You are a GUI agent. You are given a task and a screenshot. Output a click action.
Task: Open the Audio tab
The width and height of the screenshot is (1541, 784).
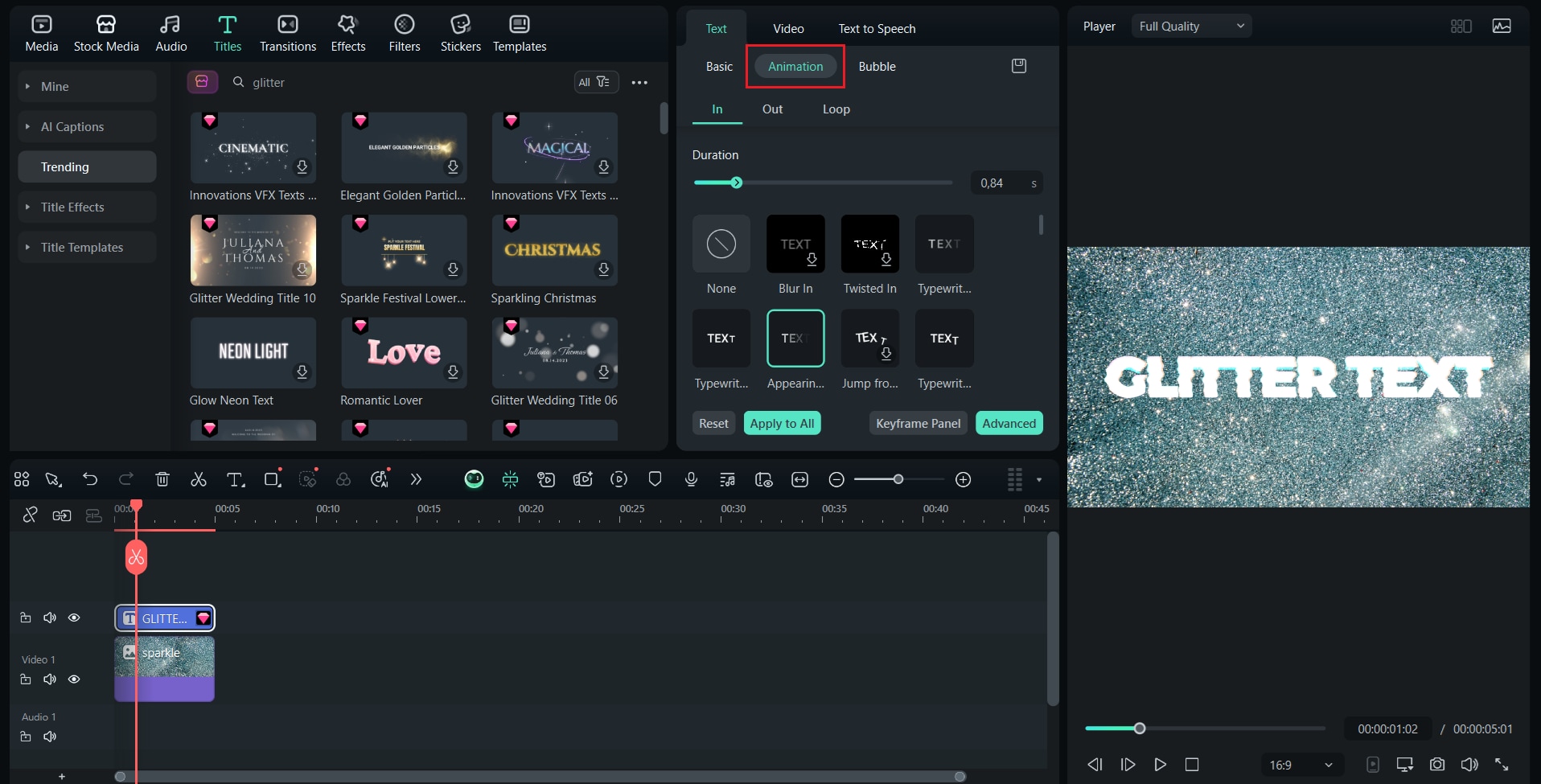(171, 34)
